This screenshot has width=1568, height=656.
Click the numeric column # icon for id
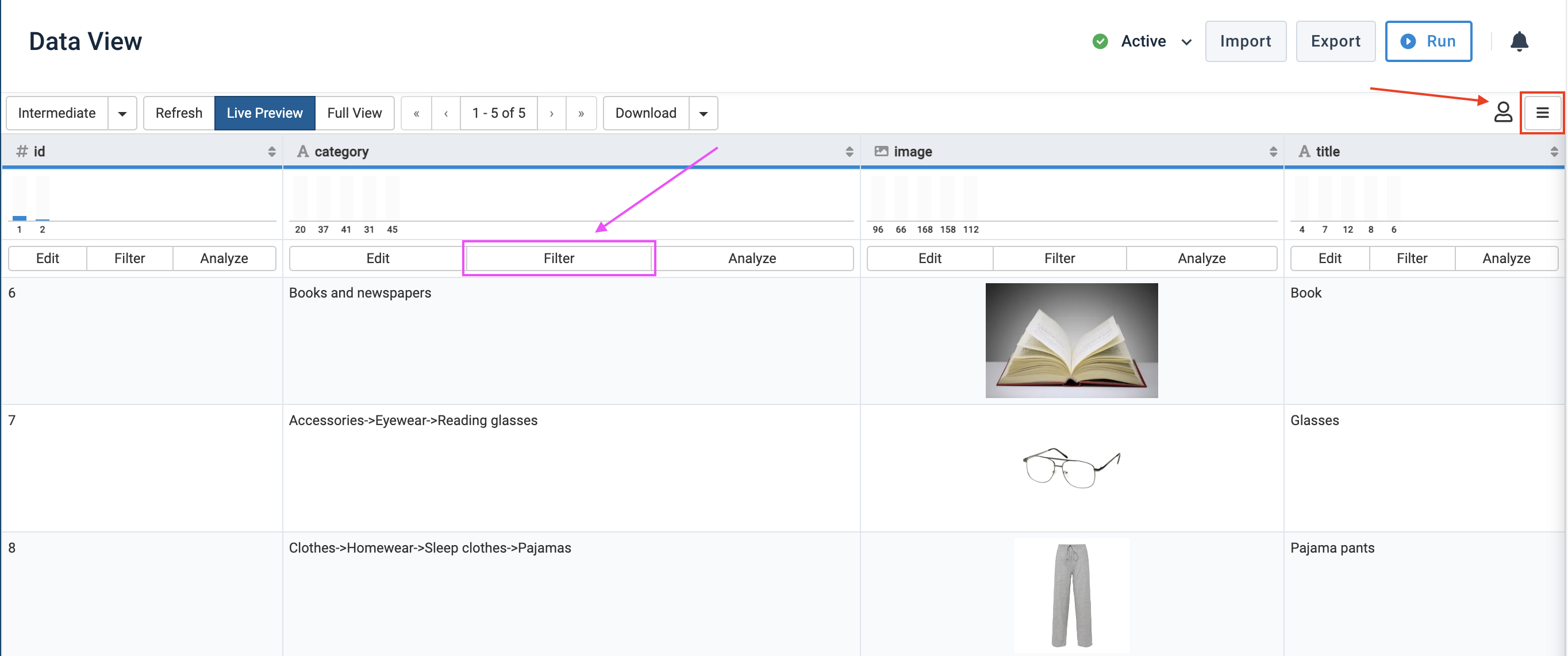point(21,151)
